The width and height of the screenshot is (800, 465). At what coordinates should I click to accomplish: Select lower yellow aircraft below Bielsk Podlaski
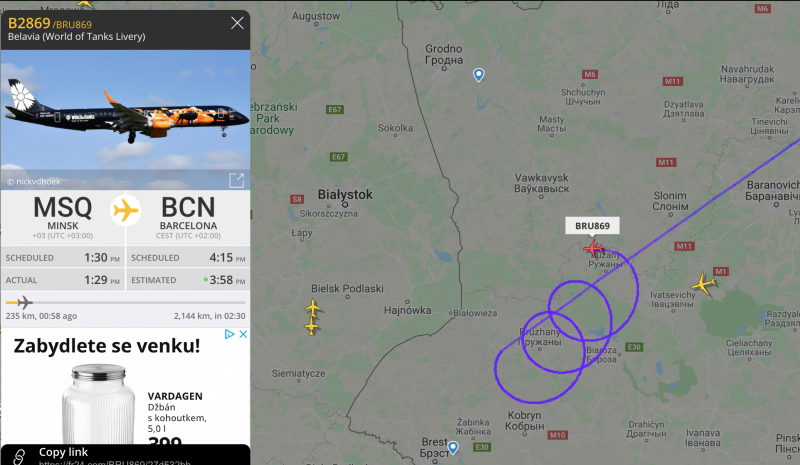click(311, 325)
